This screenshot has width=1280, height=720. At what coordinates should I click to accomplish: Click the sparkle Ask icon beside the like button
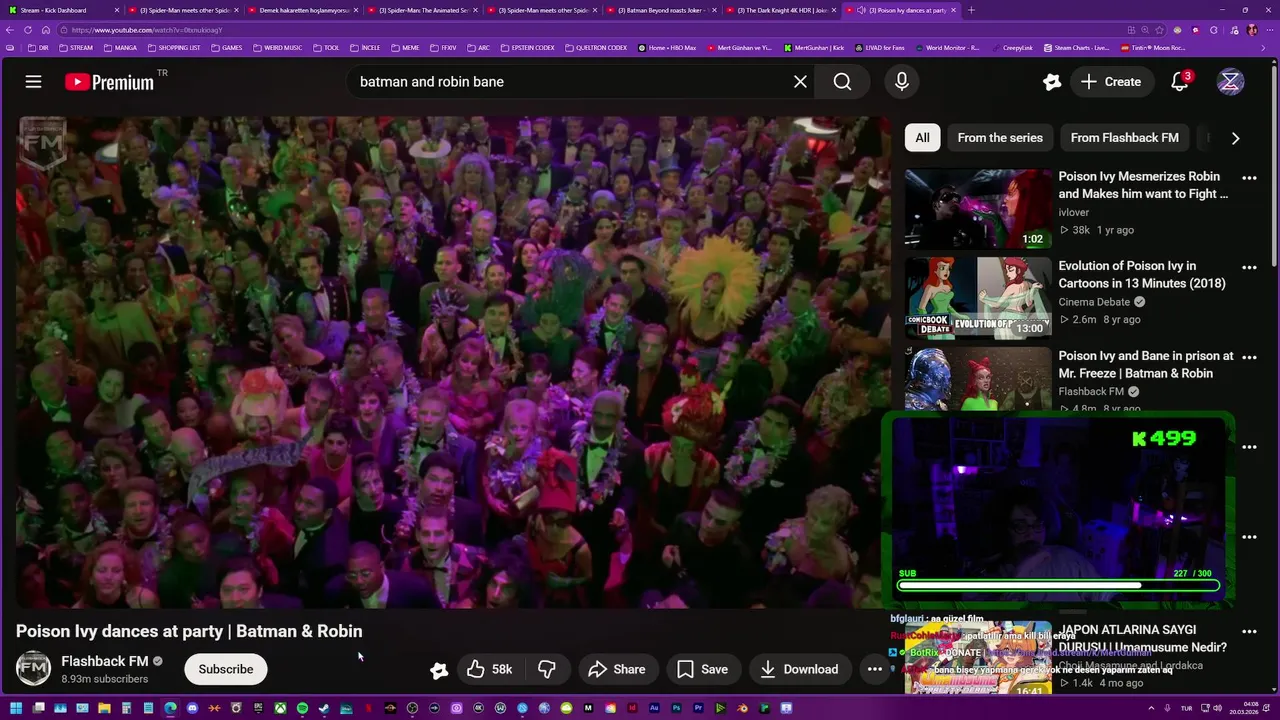[x=438, y=670]
